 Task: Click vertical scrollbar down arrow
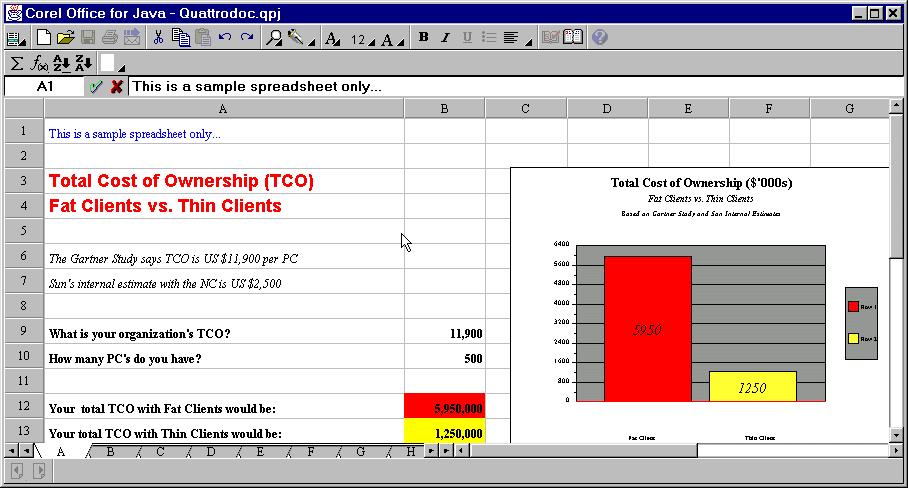click(896, 435)
